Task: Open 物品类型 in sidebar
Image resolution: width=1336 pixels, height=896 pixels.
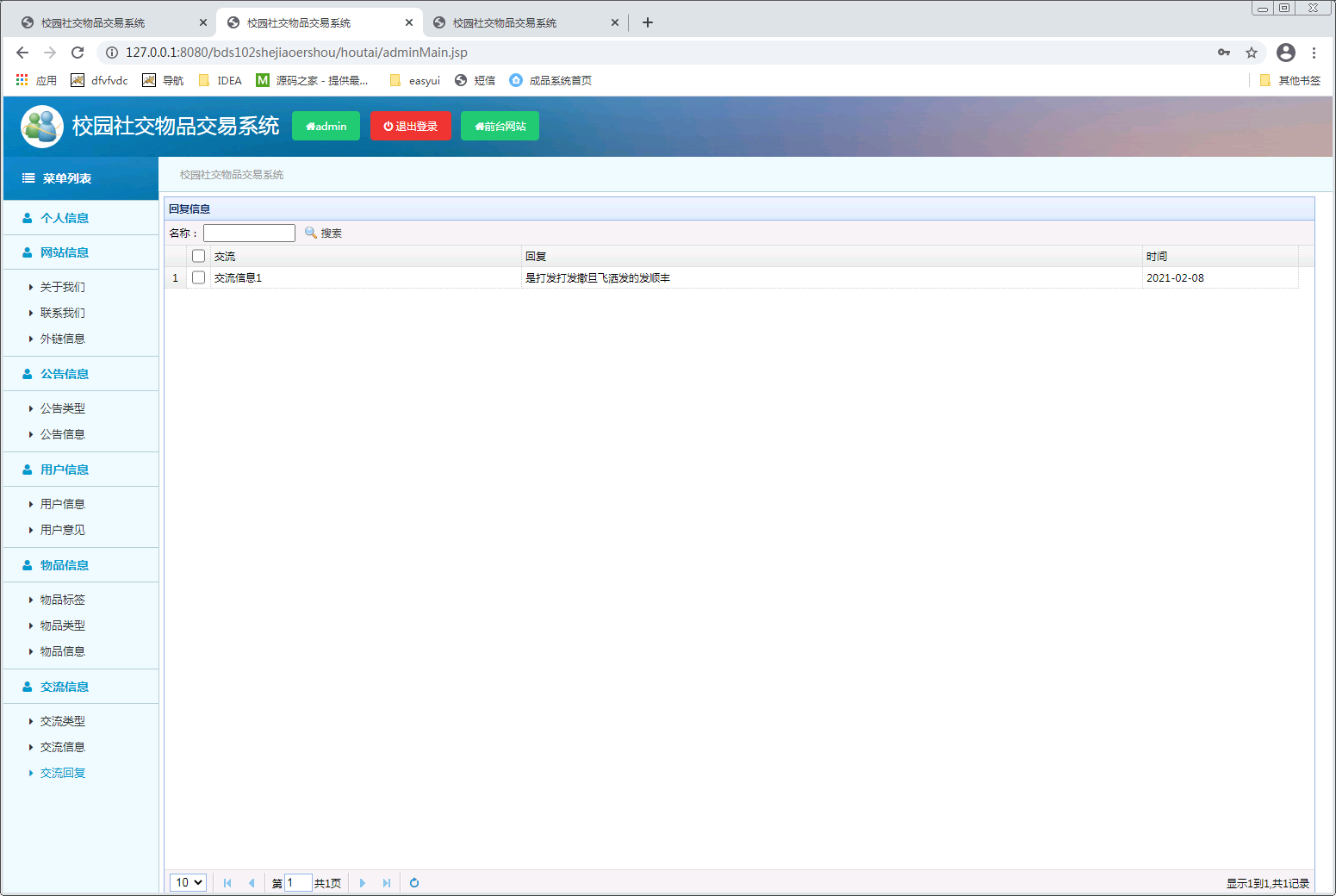Action: click(x=63, y=625)
